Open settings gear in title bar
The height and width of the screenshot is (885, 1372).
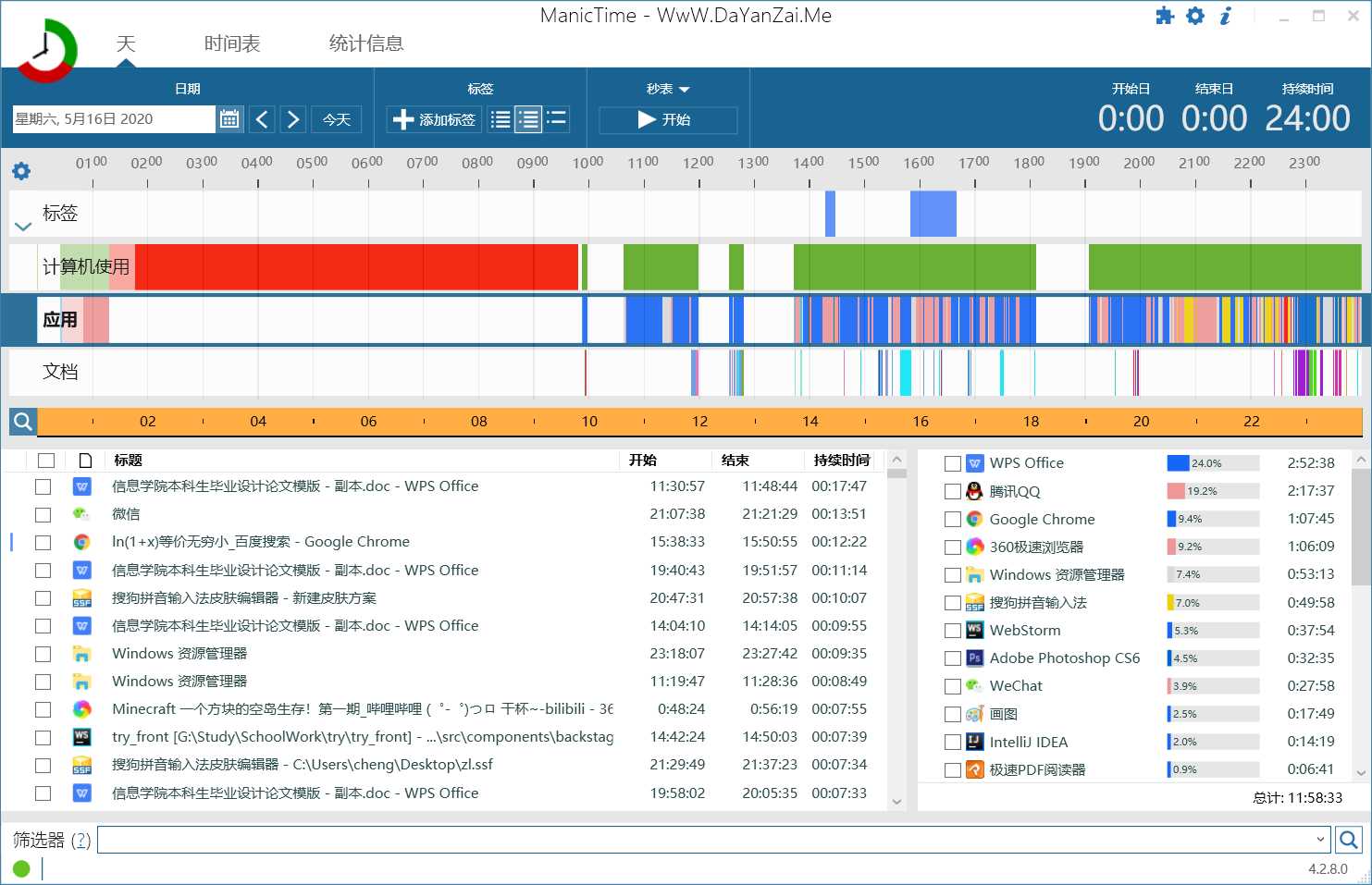1195,16
